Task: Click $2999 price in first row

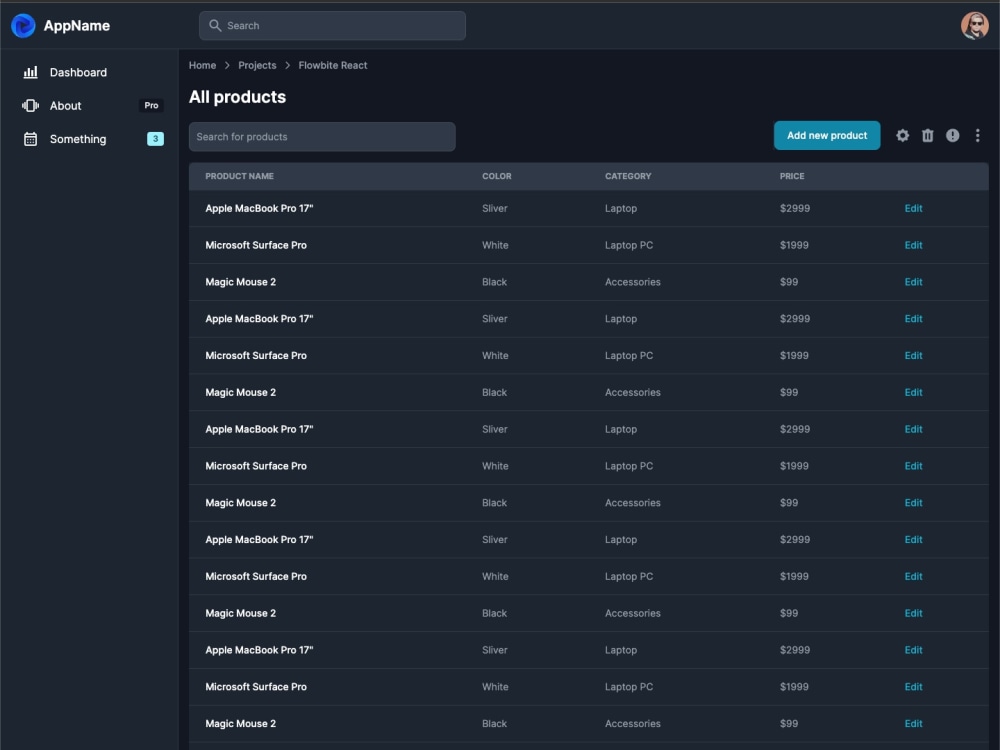Action: click(x=795, y=208)
